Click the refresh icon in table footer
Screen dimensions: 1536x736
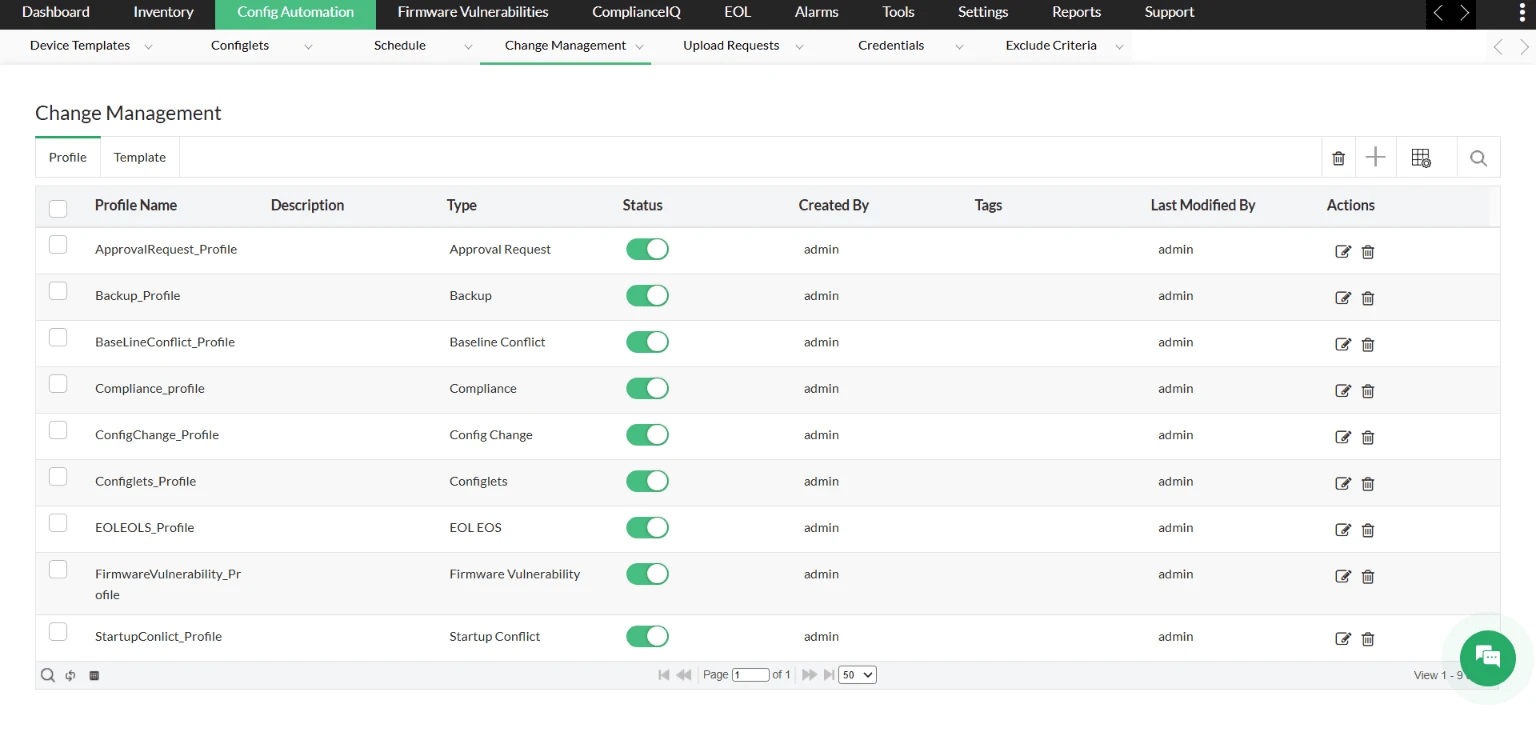(x=71, y=675)
